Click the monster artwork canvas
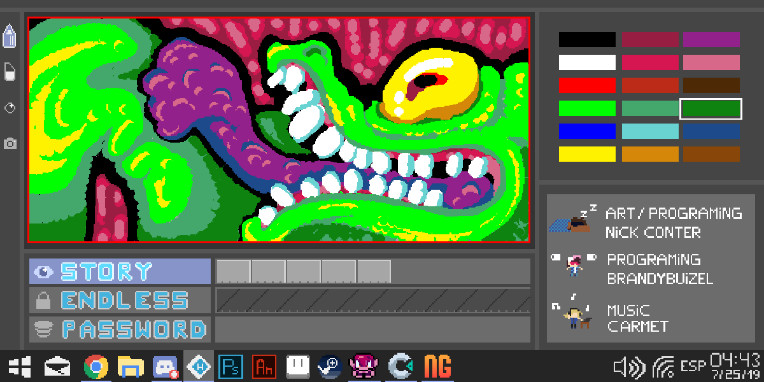This screenshot has height=382, width=764. [x=279, y=130]
